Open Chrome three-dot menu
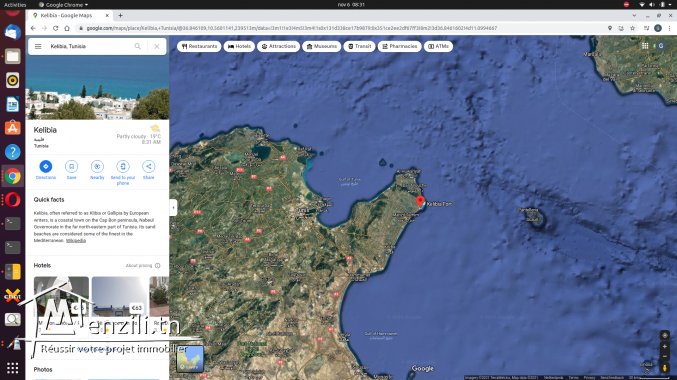This screenshot has width=677, height=380. click(x=669, y=28)
